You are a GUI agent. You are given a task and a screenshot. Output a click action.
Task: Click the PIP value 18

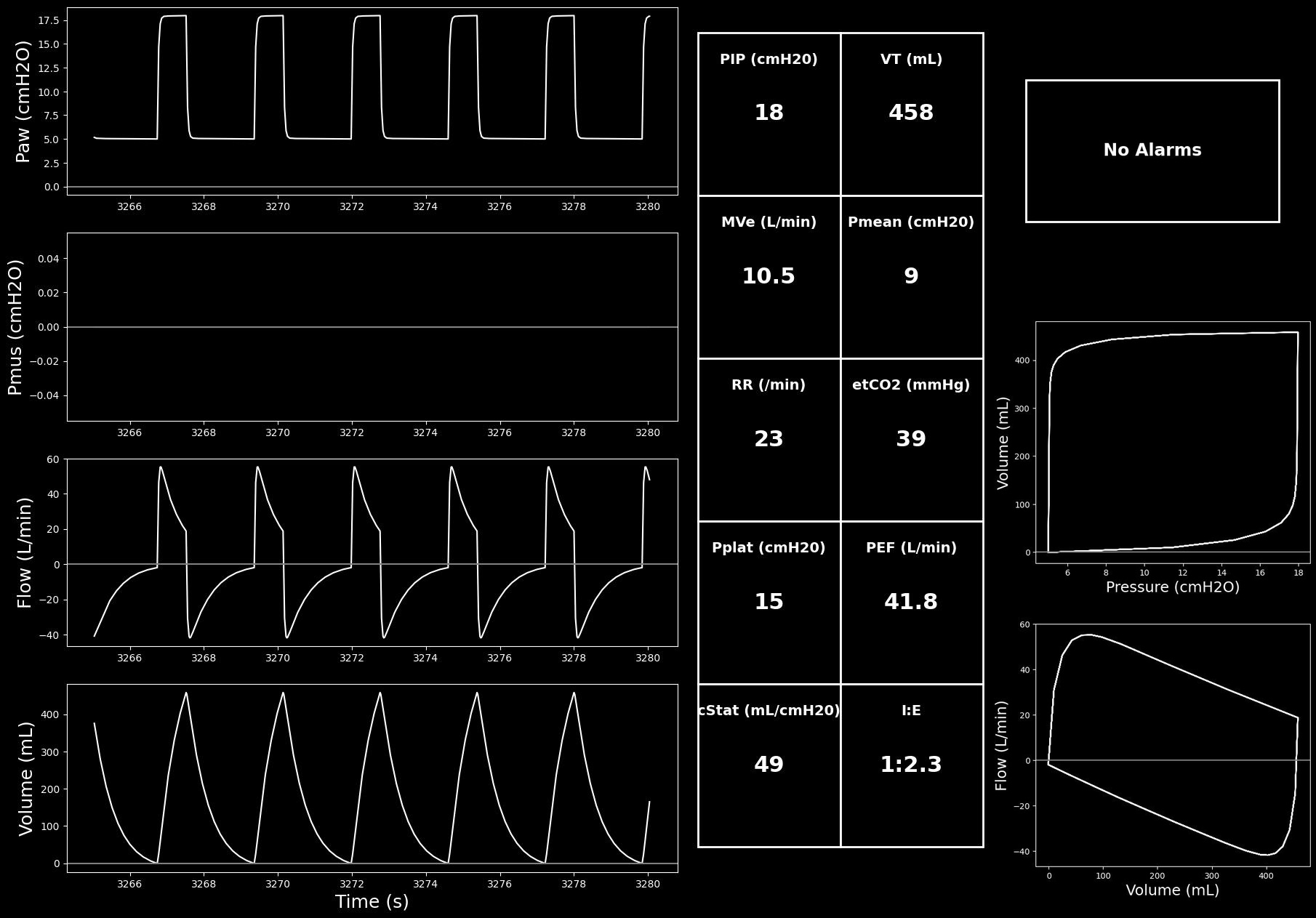pyautogui.click(x=769, y=113)
